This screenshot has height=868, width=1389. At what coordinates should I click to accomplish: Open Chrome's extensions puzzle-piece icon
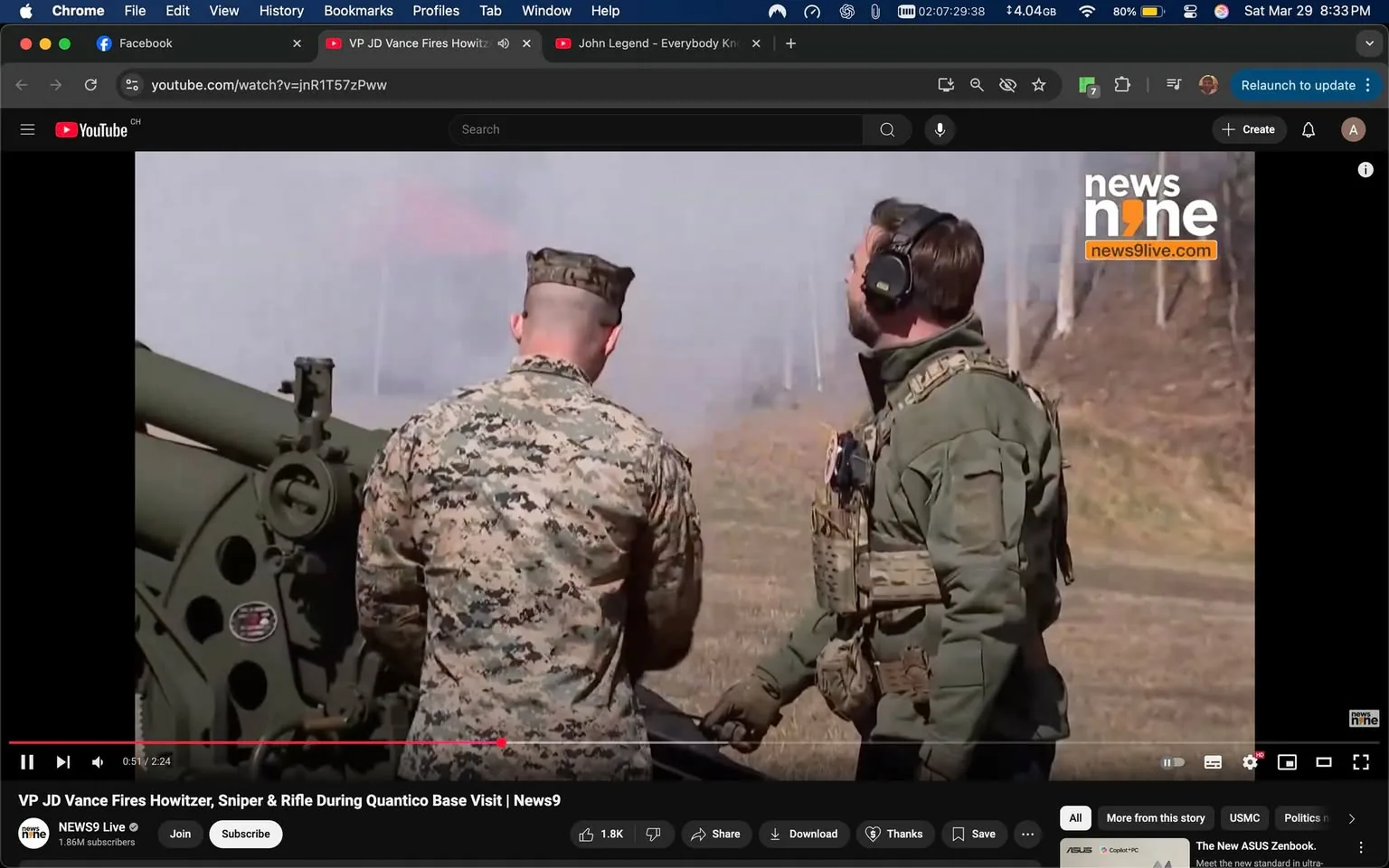click(x=1121, y=84)
